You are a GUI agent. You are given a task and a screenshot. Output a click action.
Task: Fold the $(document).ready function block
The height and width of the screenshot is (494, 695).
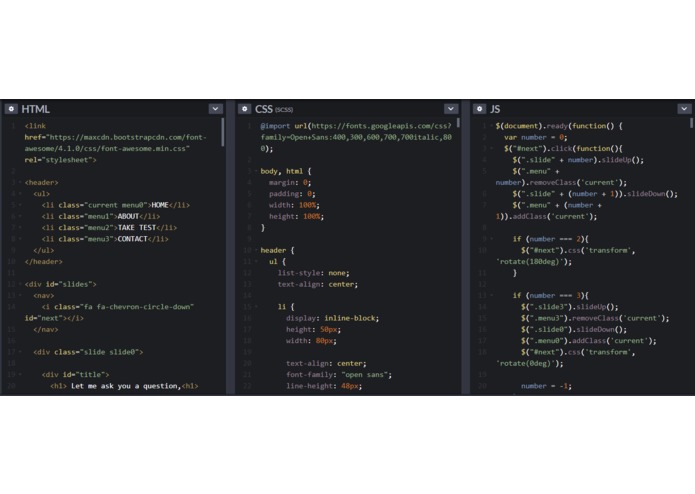click(x=491, y=126)
